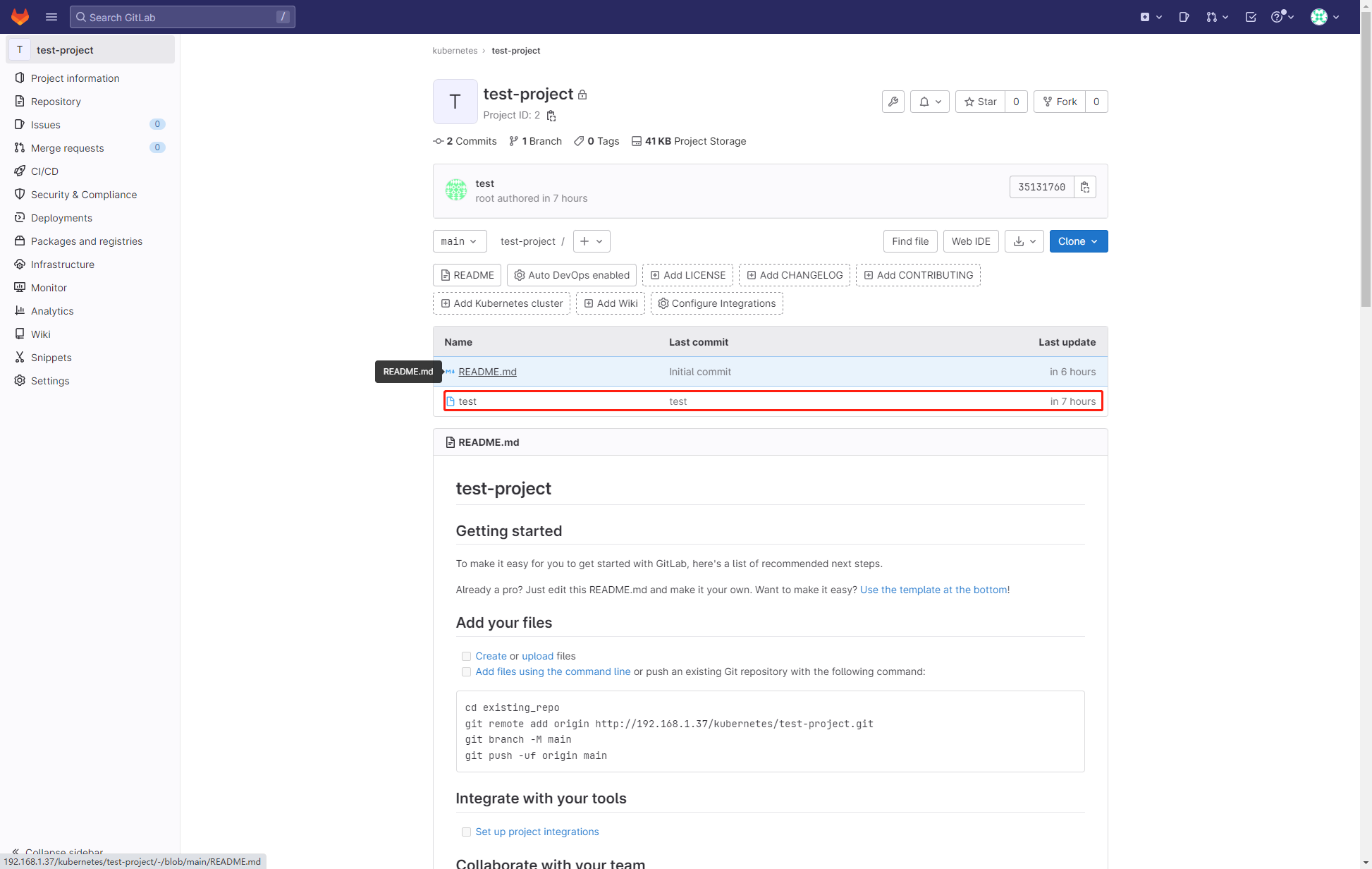Go to Issues in sidebar
Image resolution: width=1372 pixels, height=869 pixels.
46,125
